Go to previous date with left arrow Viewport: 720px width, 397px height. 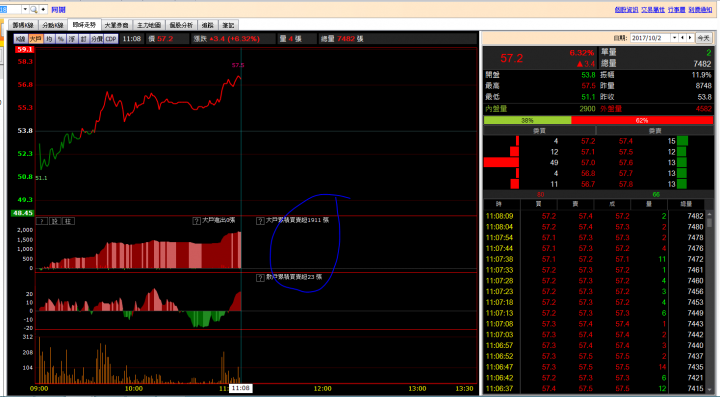(682, 38)
